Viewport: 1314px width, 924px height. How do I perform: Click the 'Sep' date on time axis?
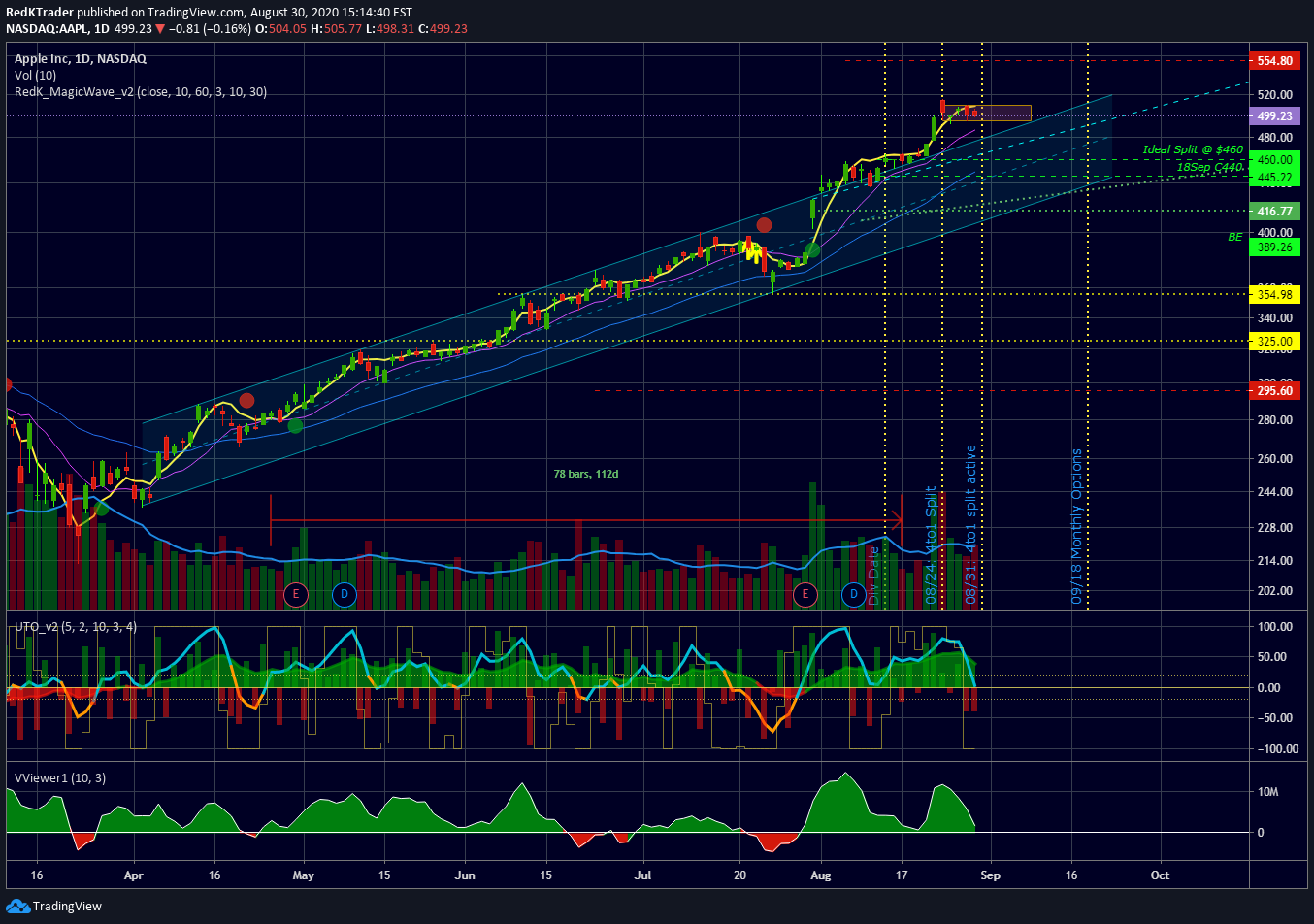click(990, 875)
